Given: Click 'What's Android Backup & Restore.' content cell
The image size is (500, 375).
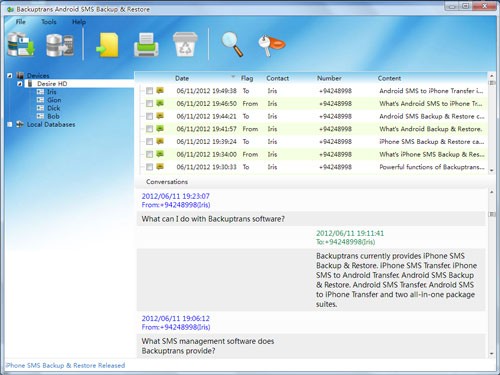Looking at the screenshot, I should [x=430, y=129].
